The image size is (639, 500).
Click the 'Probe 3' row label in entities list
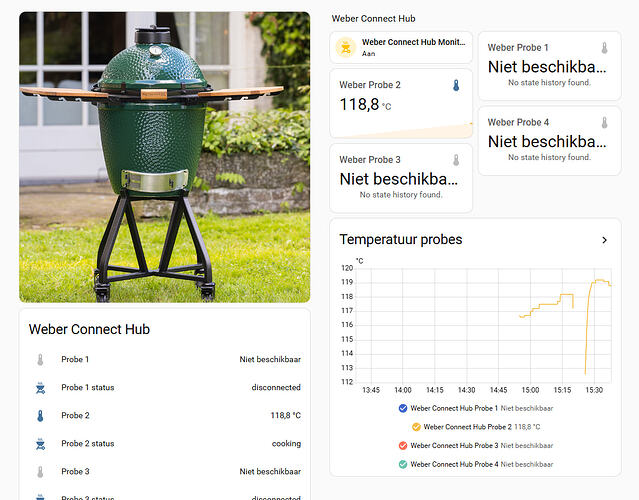75,471
